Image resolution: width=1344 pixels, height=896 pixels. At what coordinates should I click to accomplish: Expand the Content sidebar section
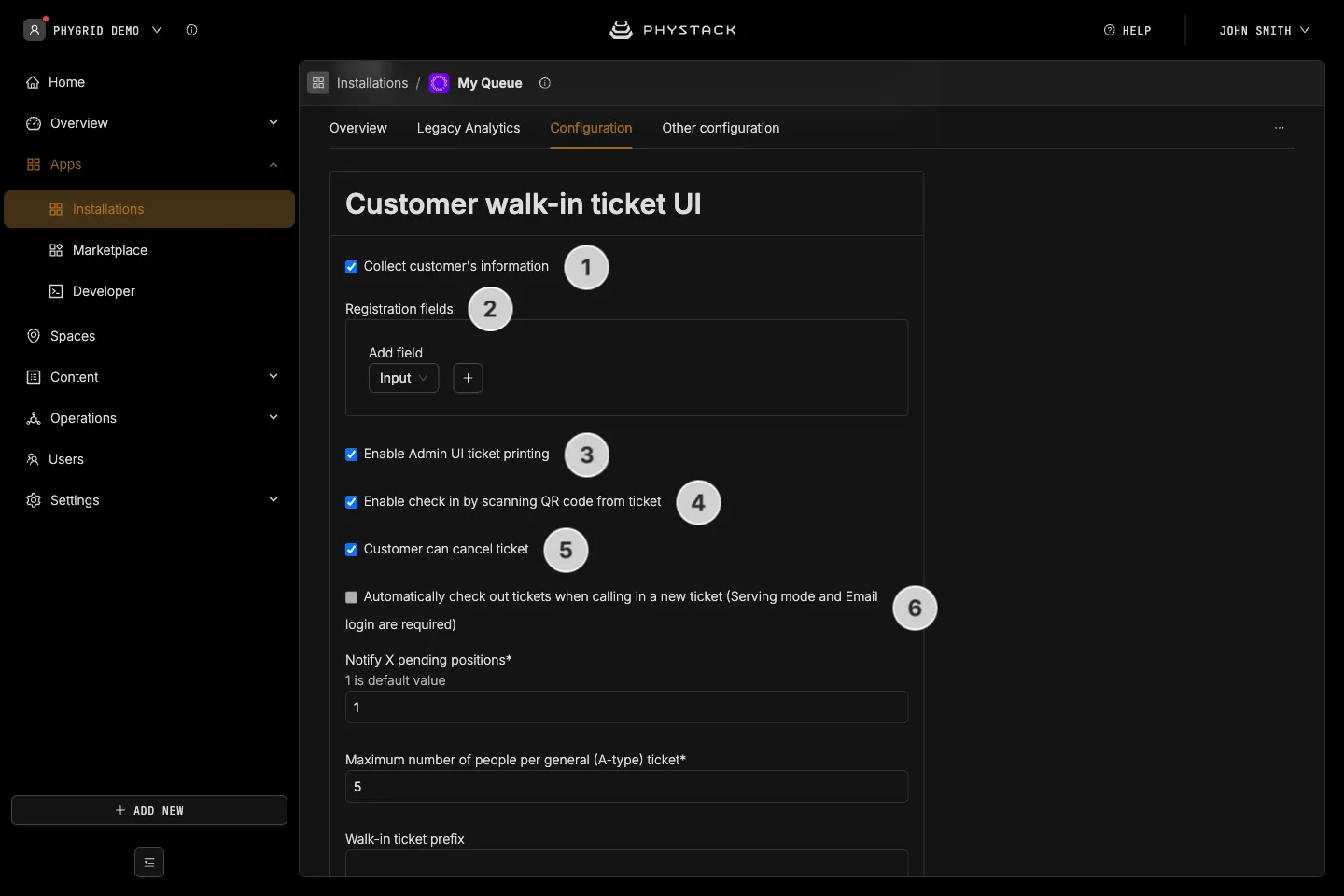click(273, 377)
